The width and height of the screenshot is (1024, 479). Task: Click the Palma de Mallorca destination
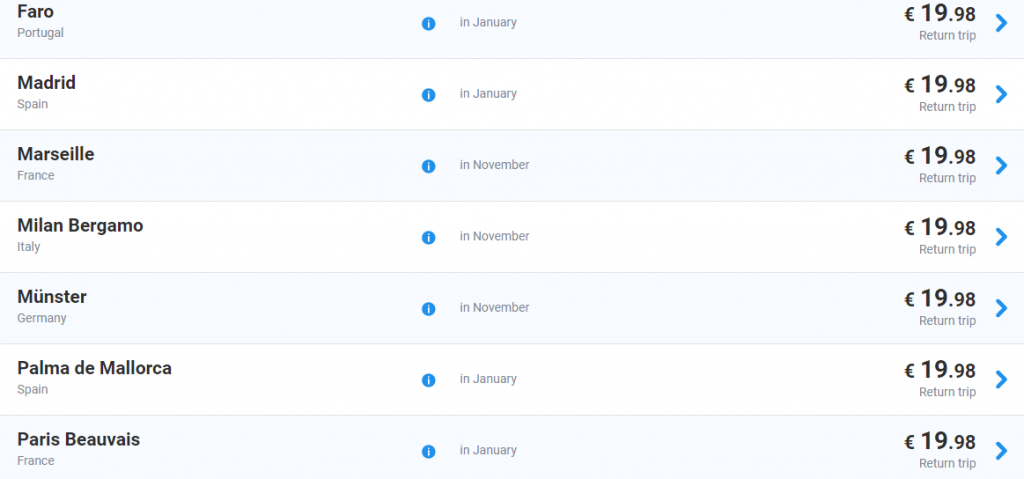coord(94,368)
